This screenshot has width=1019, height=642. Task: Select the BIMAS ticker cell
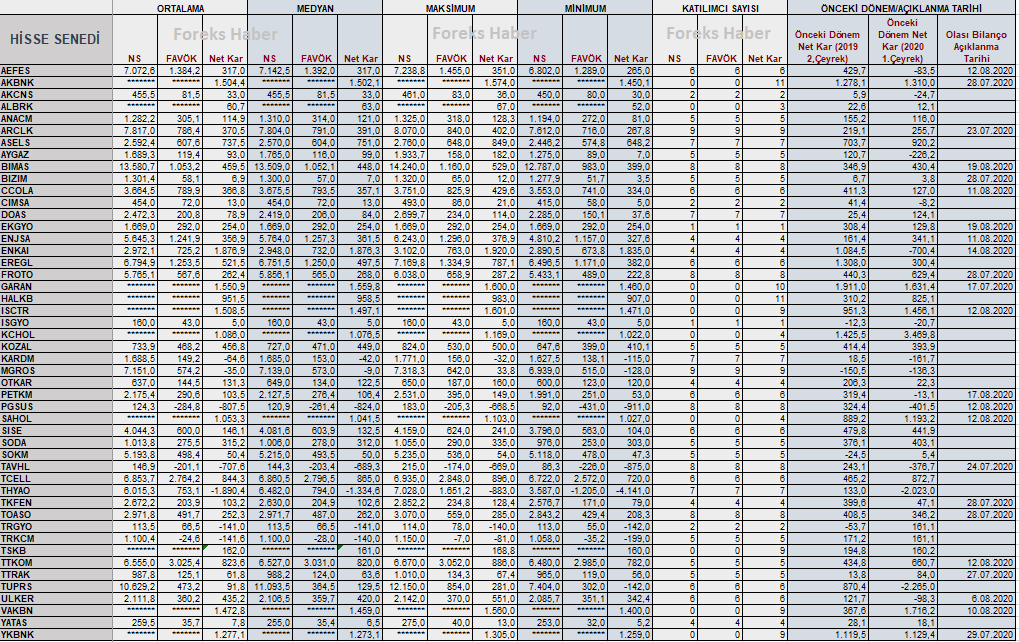[x=56, y=167]
